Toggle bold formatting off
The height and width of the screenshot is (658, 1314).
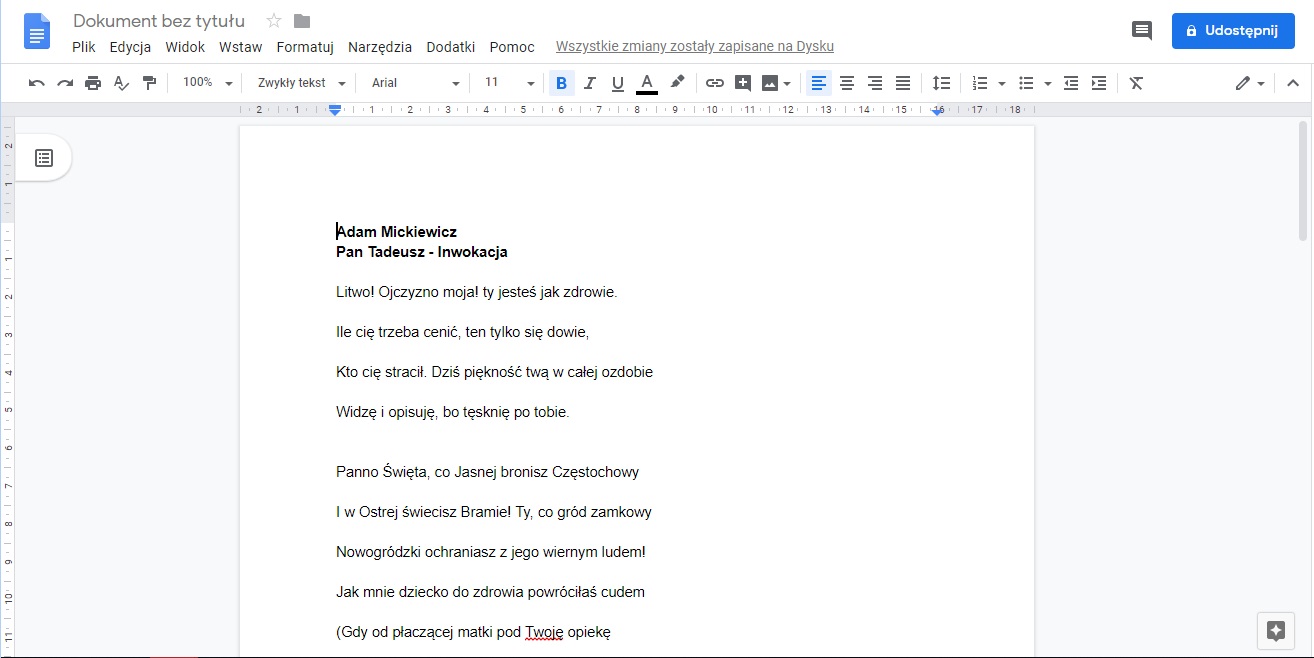pyautogui.click(x=561, y=83)
